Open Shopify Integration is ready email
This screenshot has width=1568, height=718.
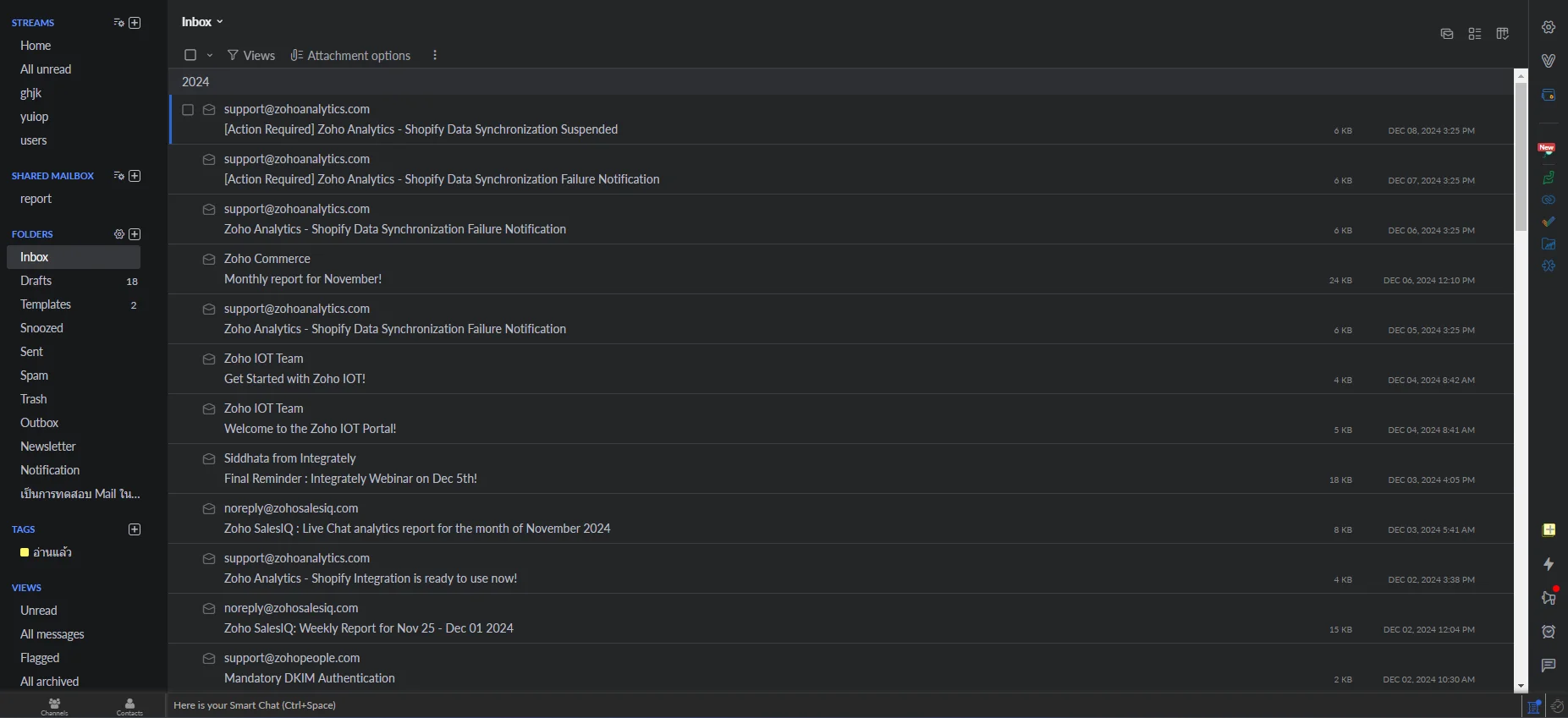(x=841, y=568)
